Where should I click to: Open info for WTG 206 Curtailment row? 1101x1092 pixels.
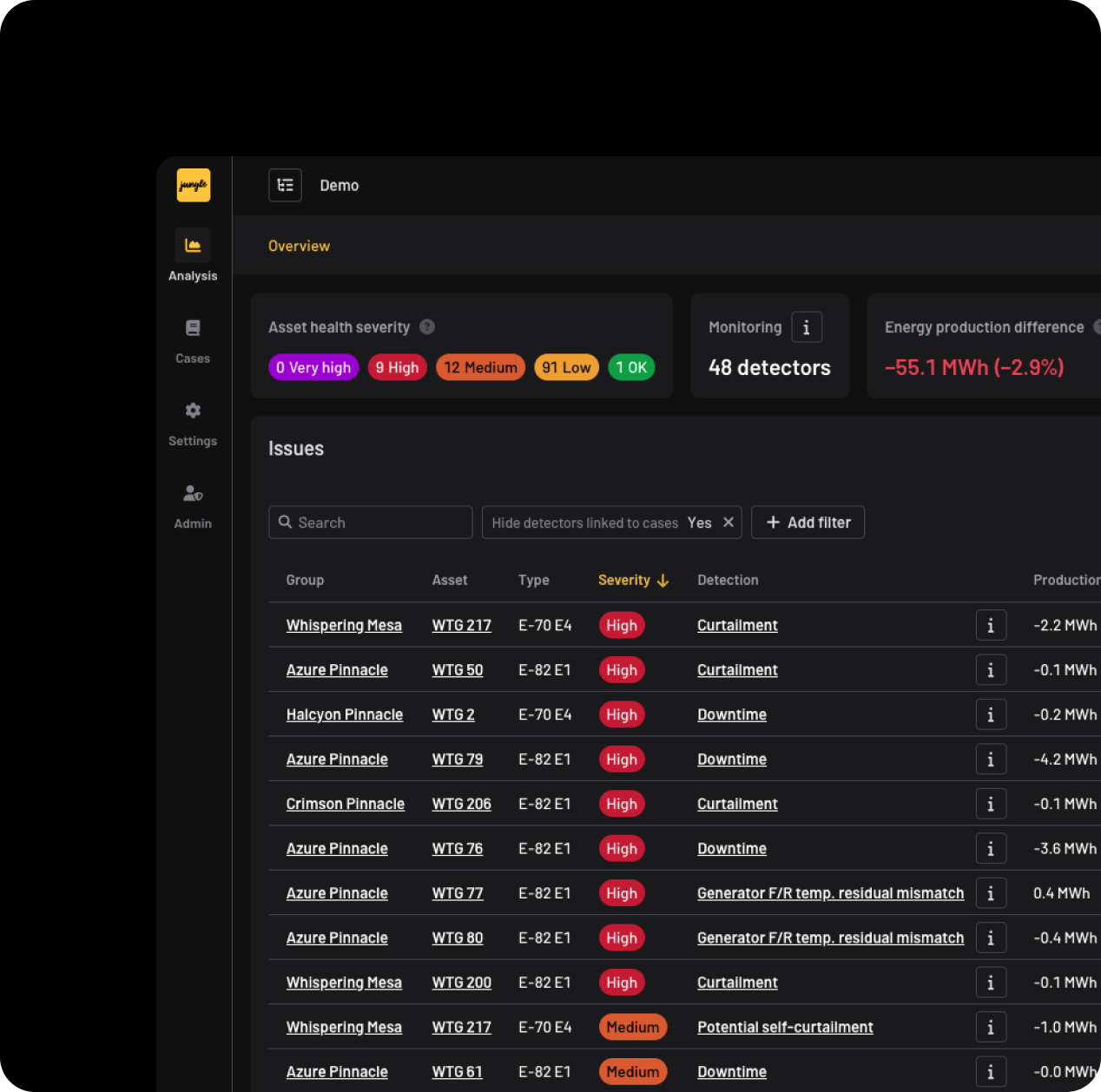pyautogui.click(x=991, y=804)
